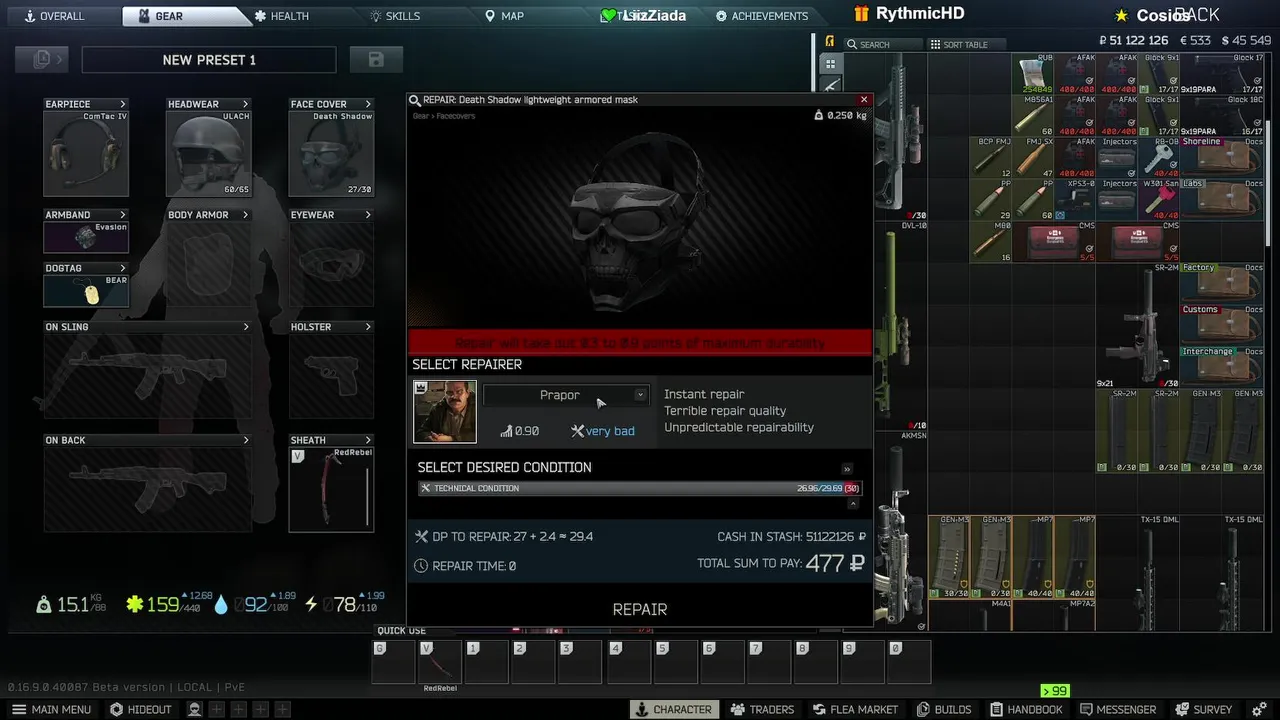Screen dimensions: 1280x720
Task: Open the Map tab
Action: pos(504,16)
